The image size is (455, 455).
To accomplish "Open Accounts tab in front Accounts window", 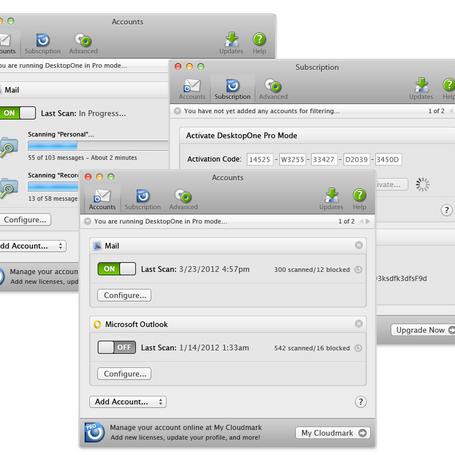I will (x=102, y=199).
